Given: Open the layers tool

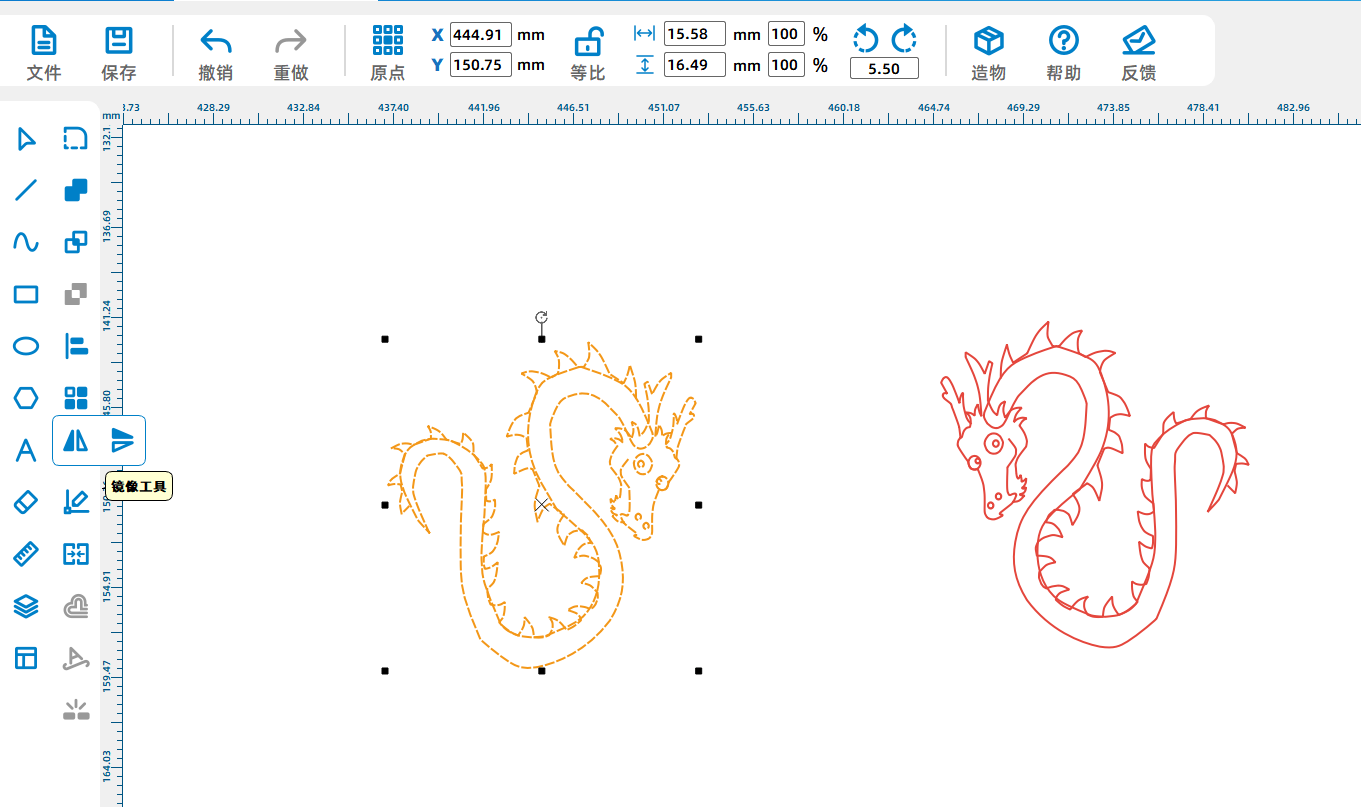Looking at the screenshot, I should point(26,606).
